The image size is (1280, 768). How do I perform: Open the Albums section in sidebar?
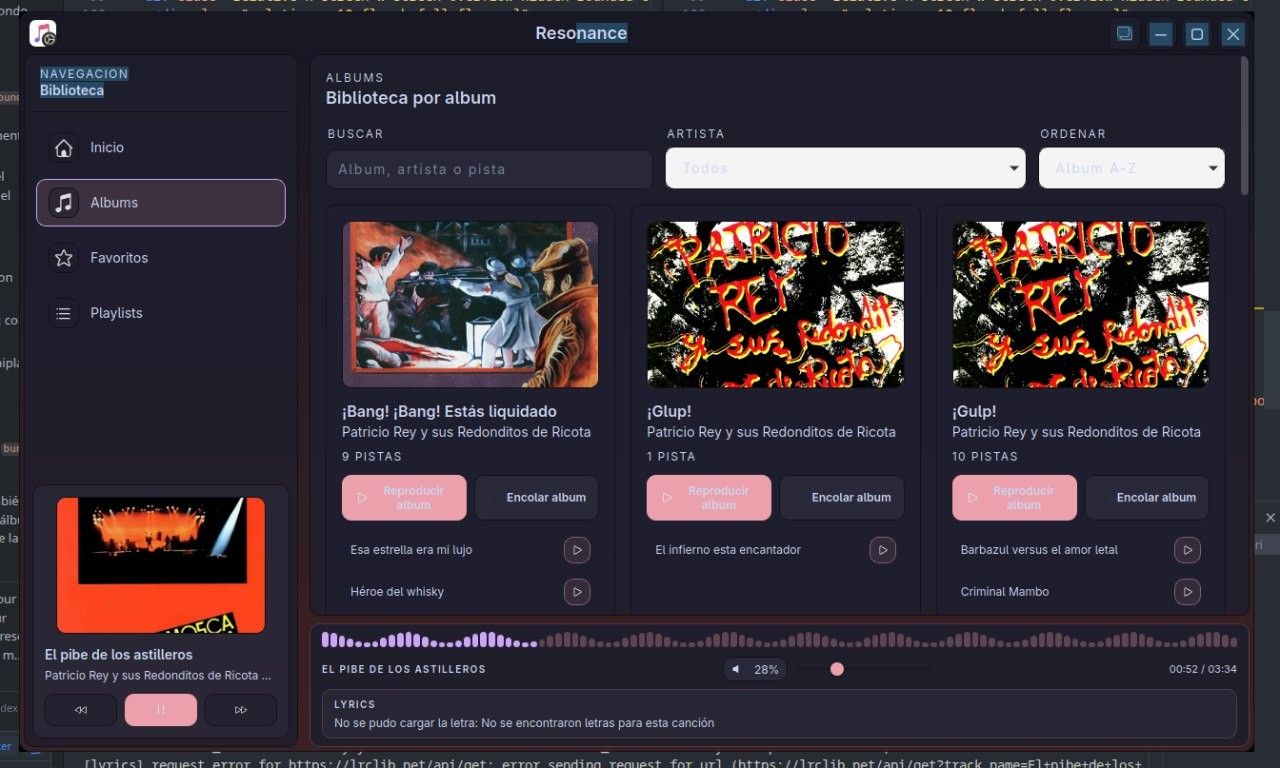pos(161,203)
